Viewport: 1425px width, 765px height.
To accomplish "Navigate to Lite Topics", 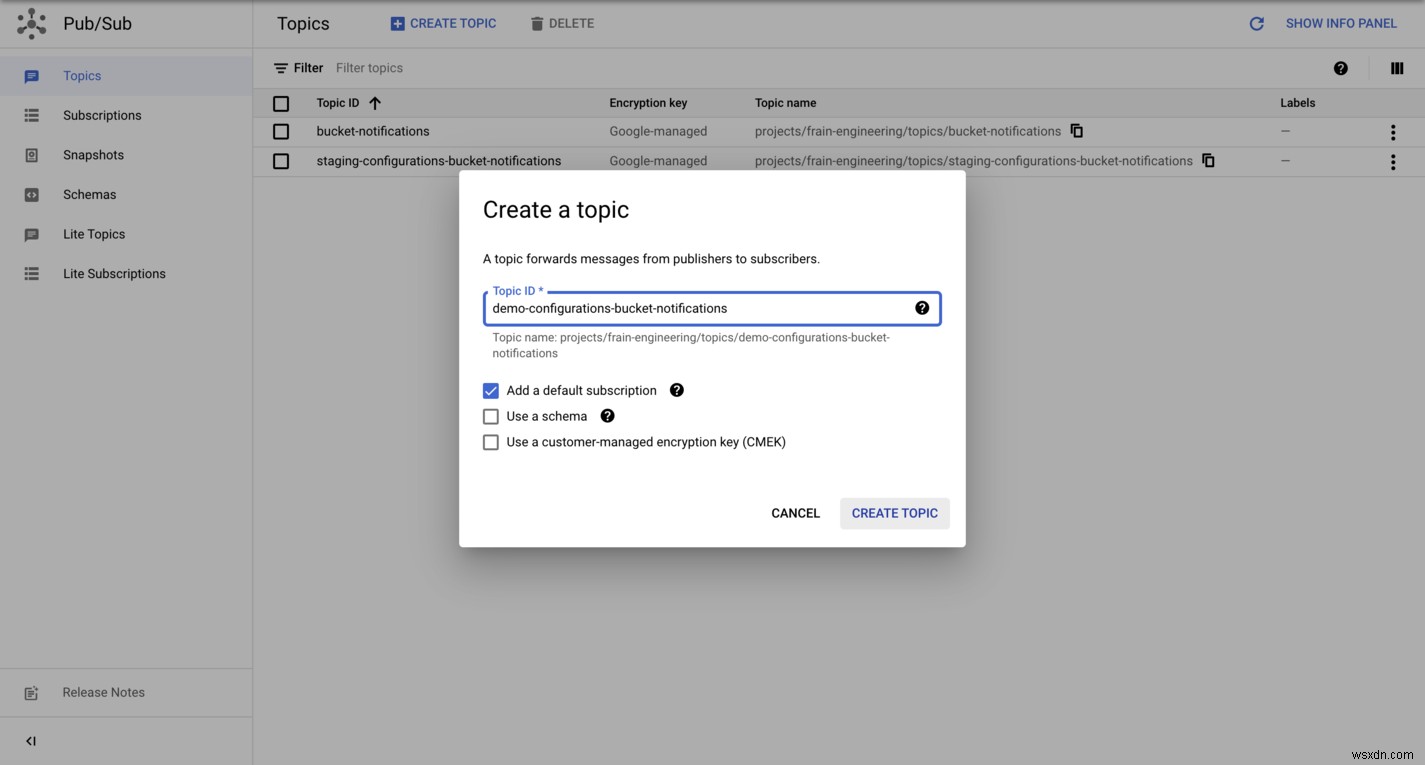I will click(93, 233).
